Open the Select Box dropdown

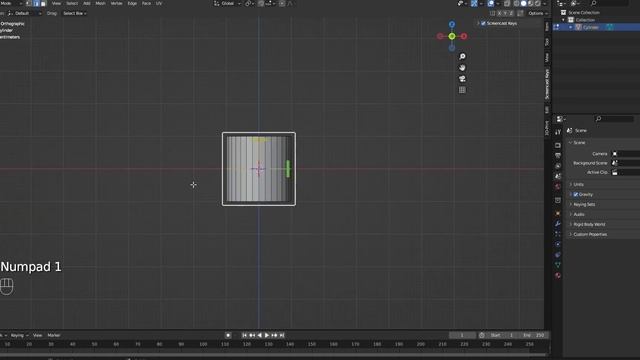pyautogui.click(x=74, y=13)
